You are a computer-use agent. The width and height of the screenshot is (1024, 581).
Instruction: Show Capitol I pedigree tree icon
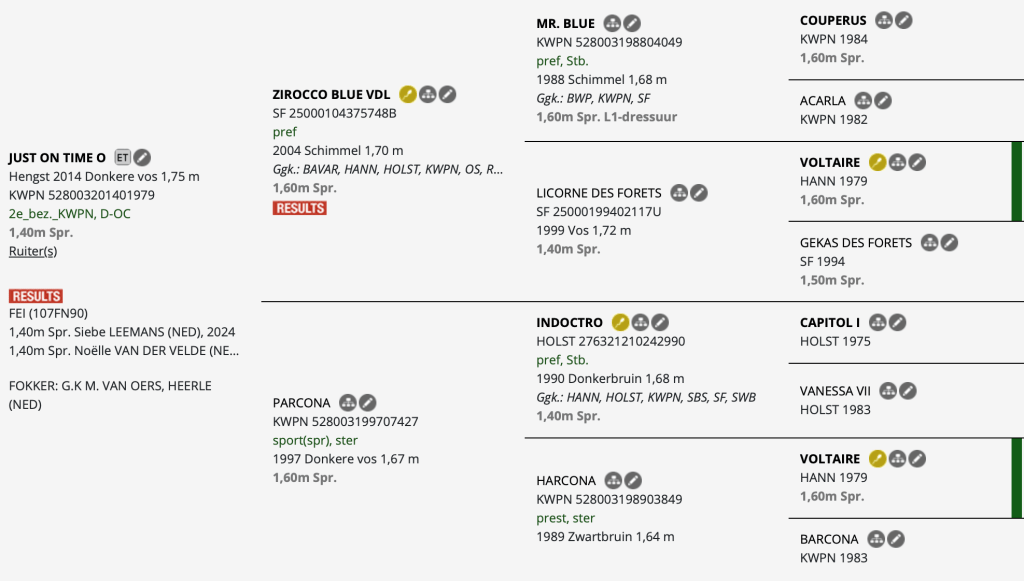[878, 322]
